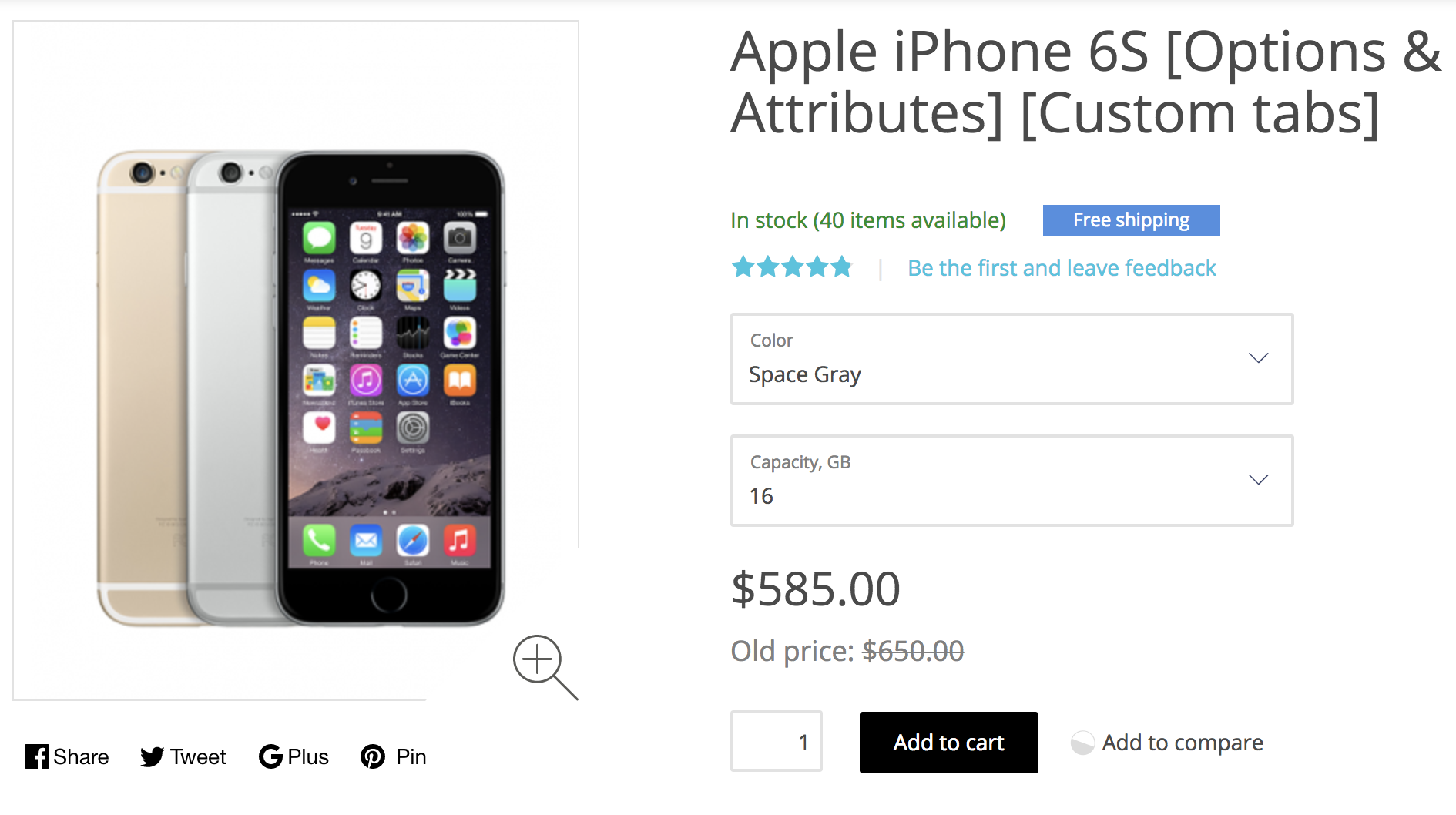Click the Google Plus icon
The width and height of the screenshot is (1456, 815).
point(270,756)
